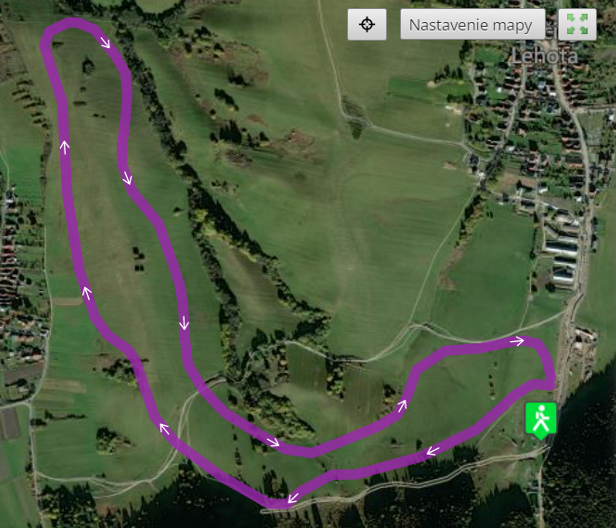
Task: Click the down-right arrow just before the route's bottom curve
Action: [x=273, y=442]
